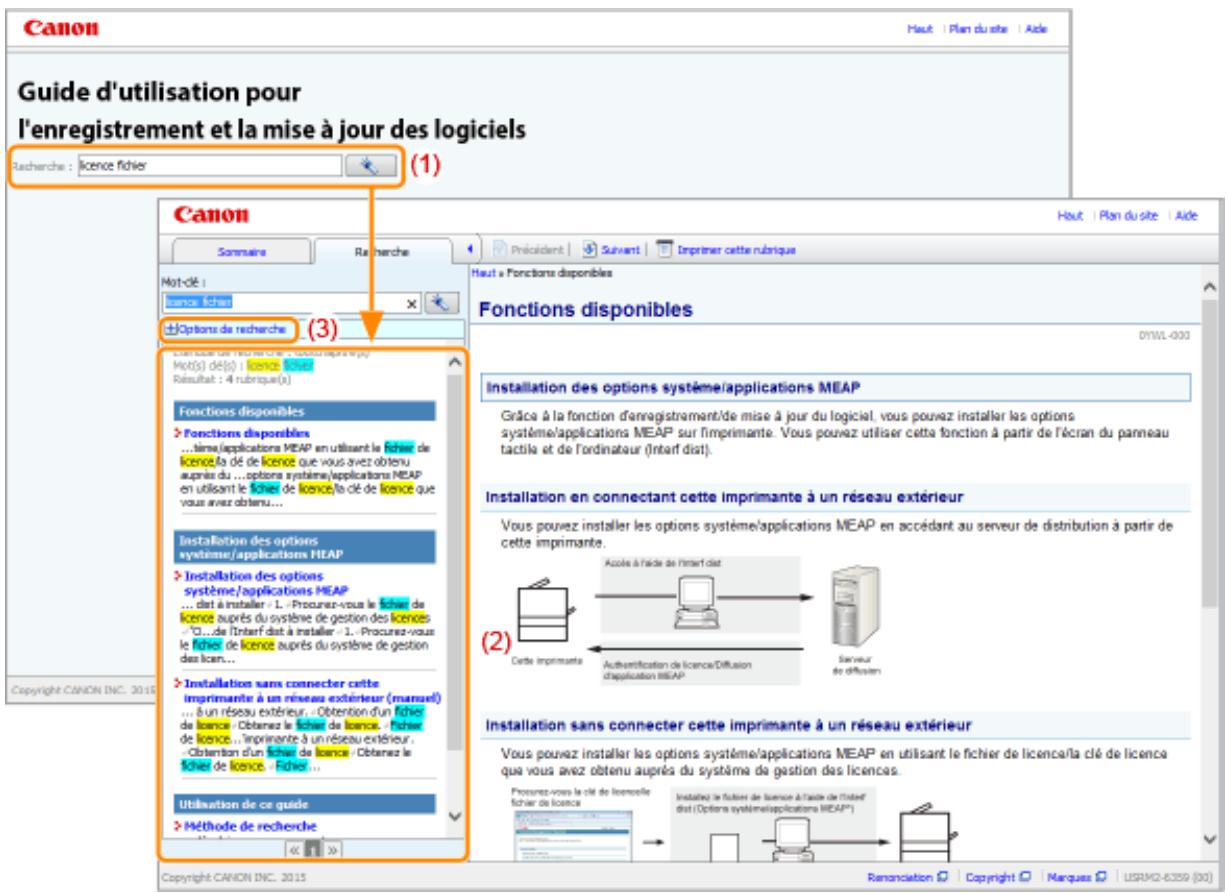The width and height of the screenshot is (1226, 893).
Task: Click Canon logo in front window
Action: [211, 215]
